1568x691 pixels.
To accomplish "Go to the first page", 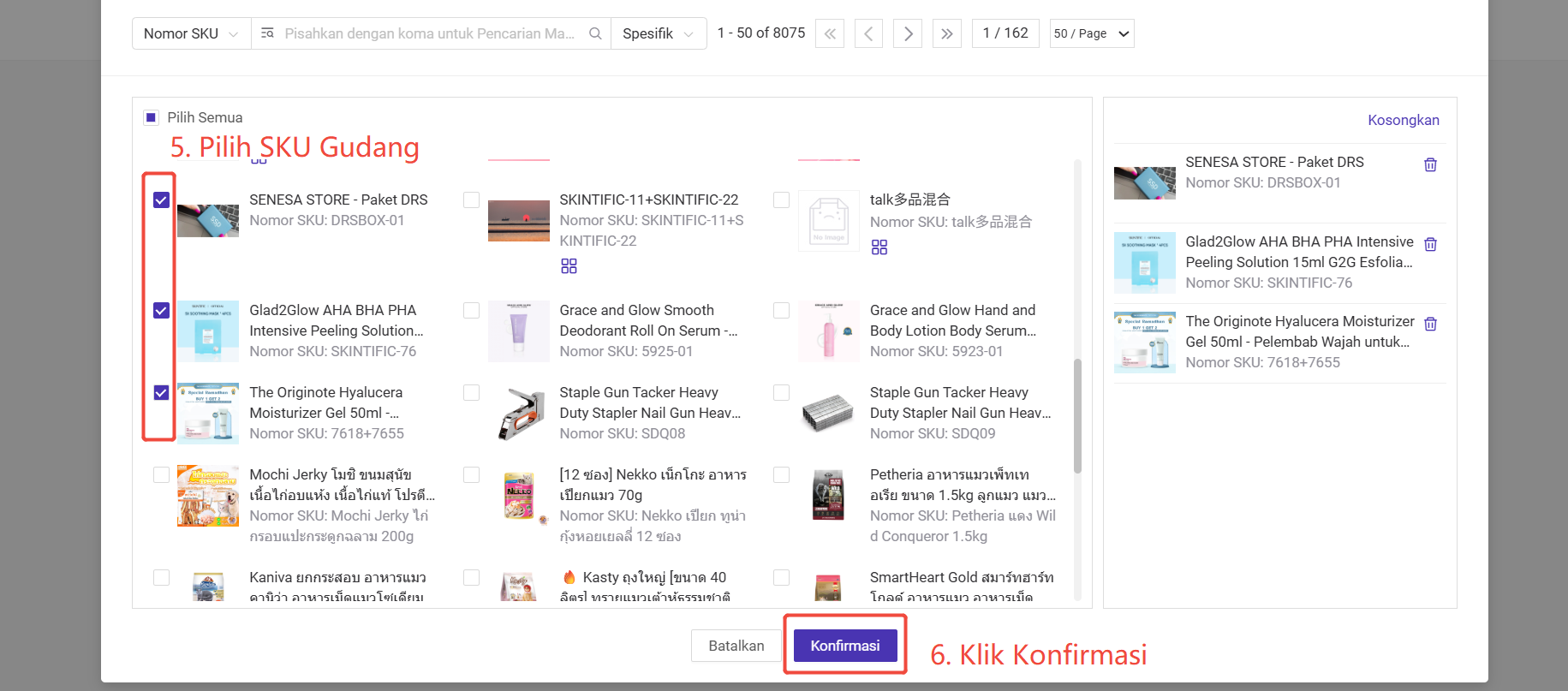I will point(830,33).
